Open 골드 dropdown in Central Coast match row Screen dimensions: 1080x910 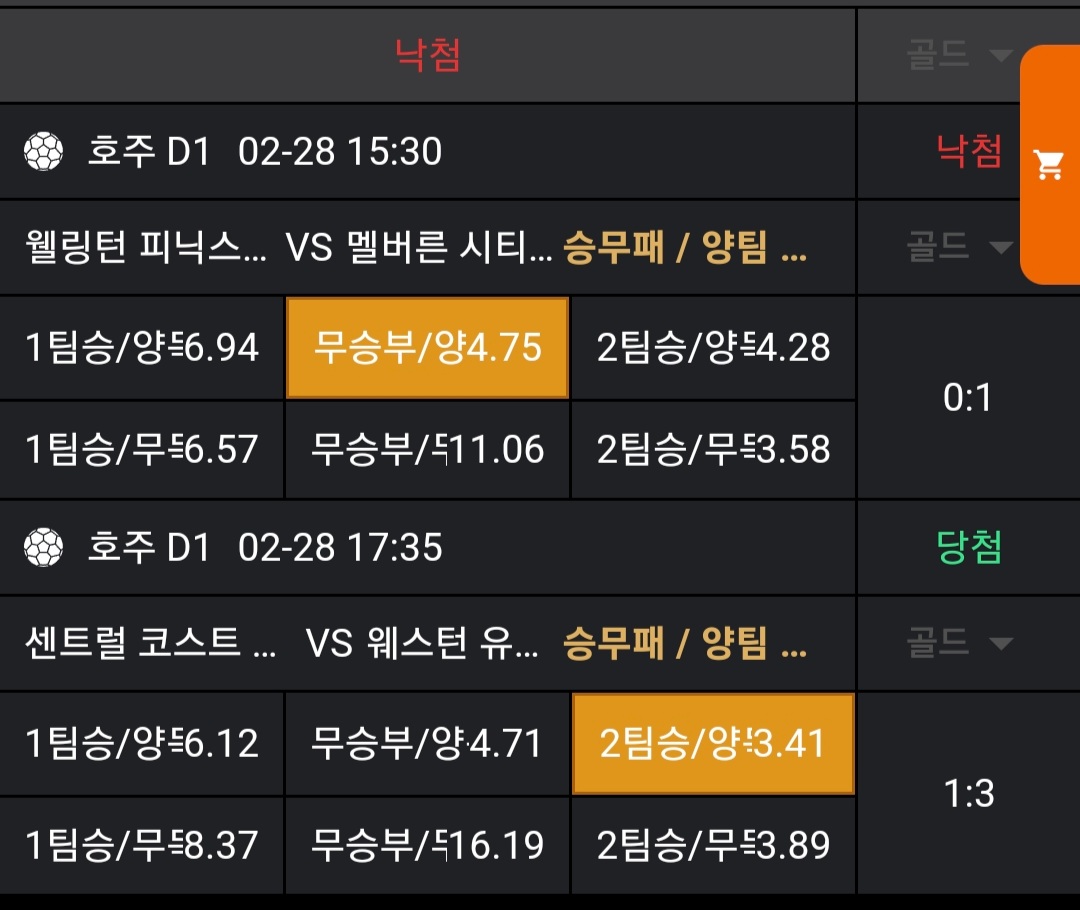click(x=1001, y=642)
